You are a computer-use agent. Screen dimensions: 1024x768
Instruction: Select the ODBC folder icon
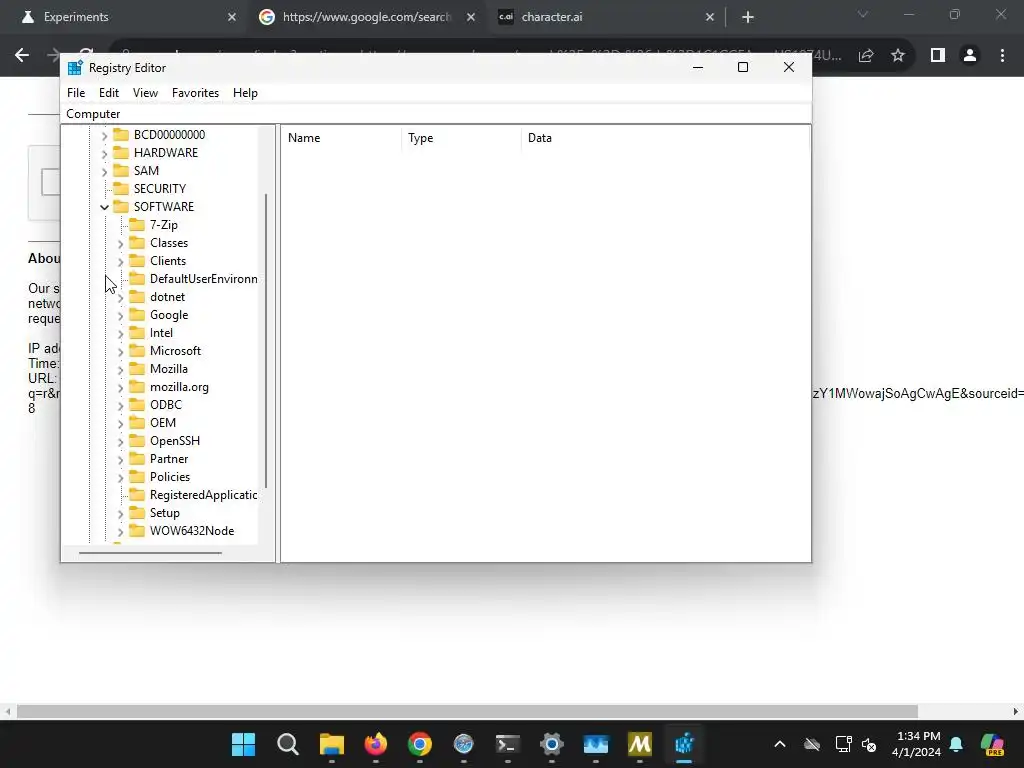(137, 405)
